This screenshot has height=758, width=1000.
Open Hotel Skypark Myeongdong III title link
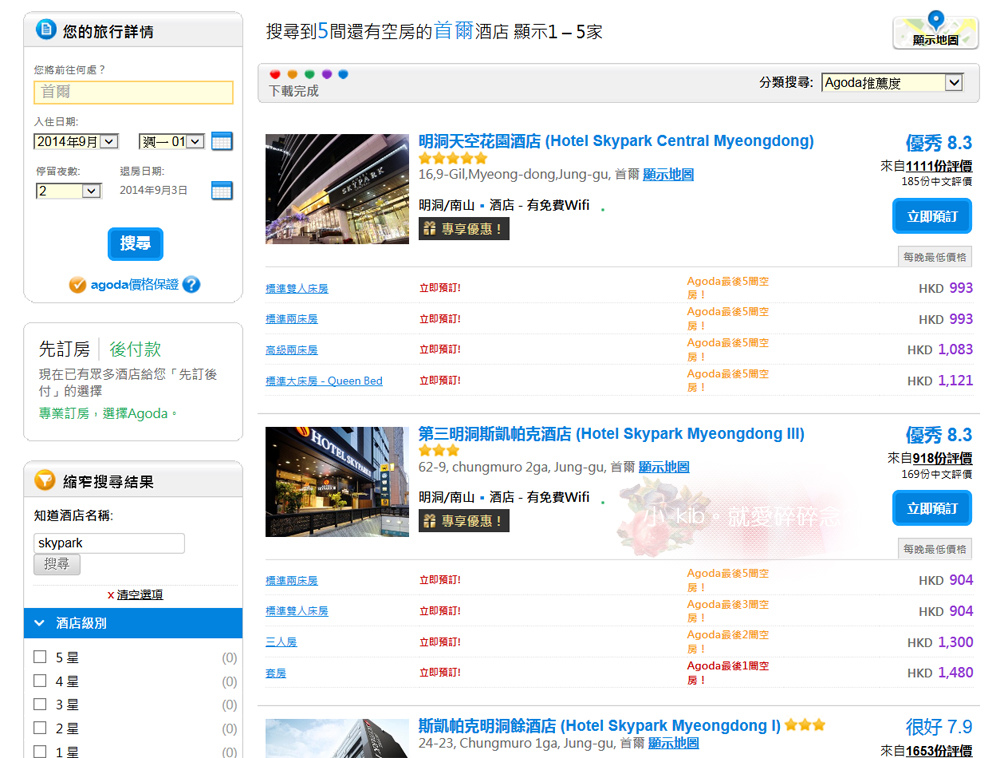click(x=611, y=434)
